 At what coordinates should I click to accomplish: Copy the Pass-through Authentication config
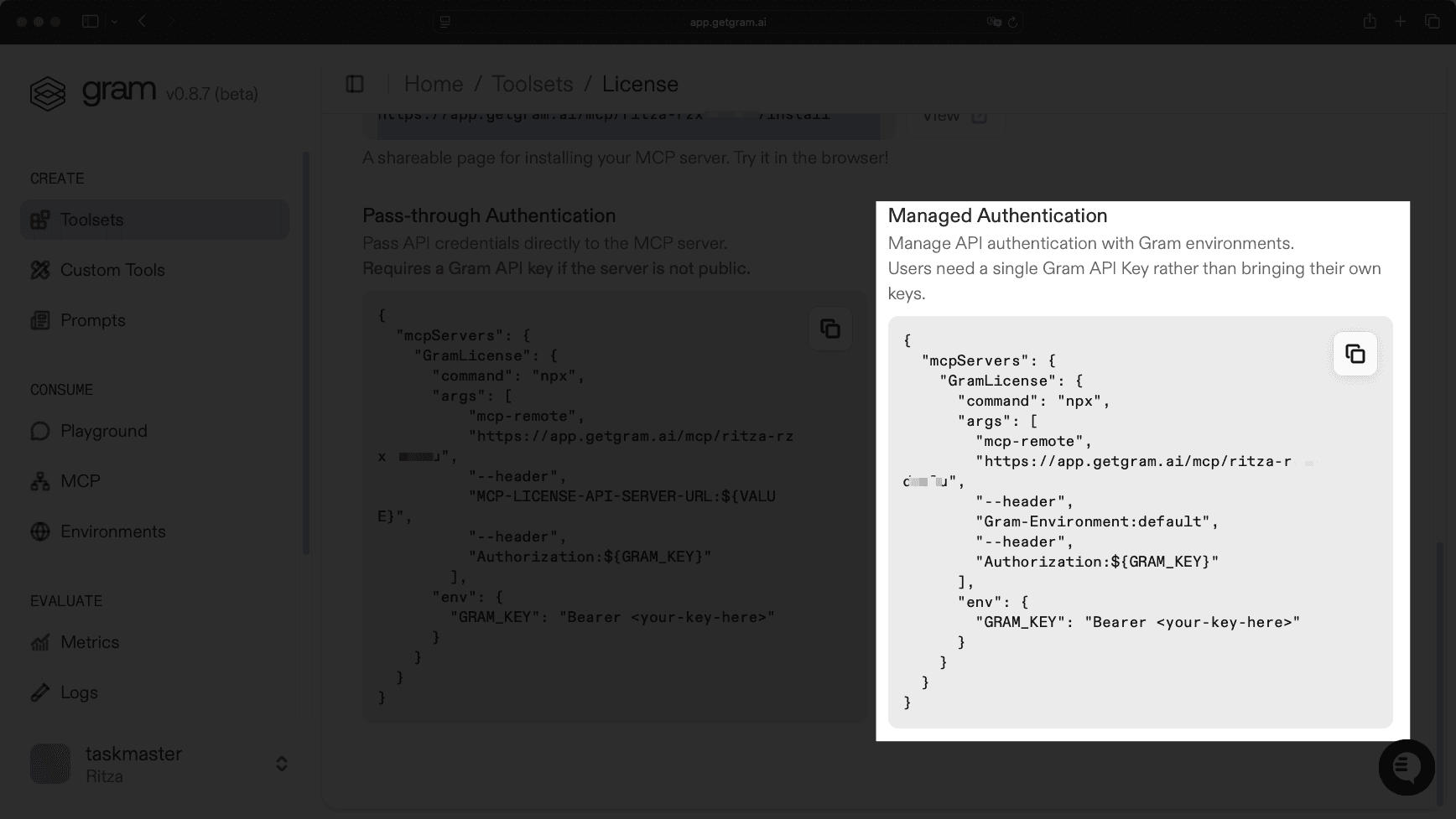(x=829, y=329)
